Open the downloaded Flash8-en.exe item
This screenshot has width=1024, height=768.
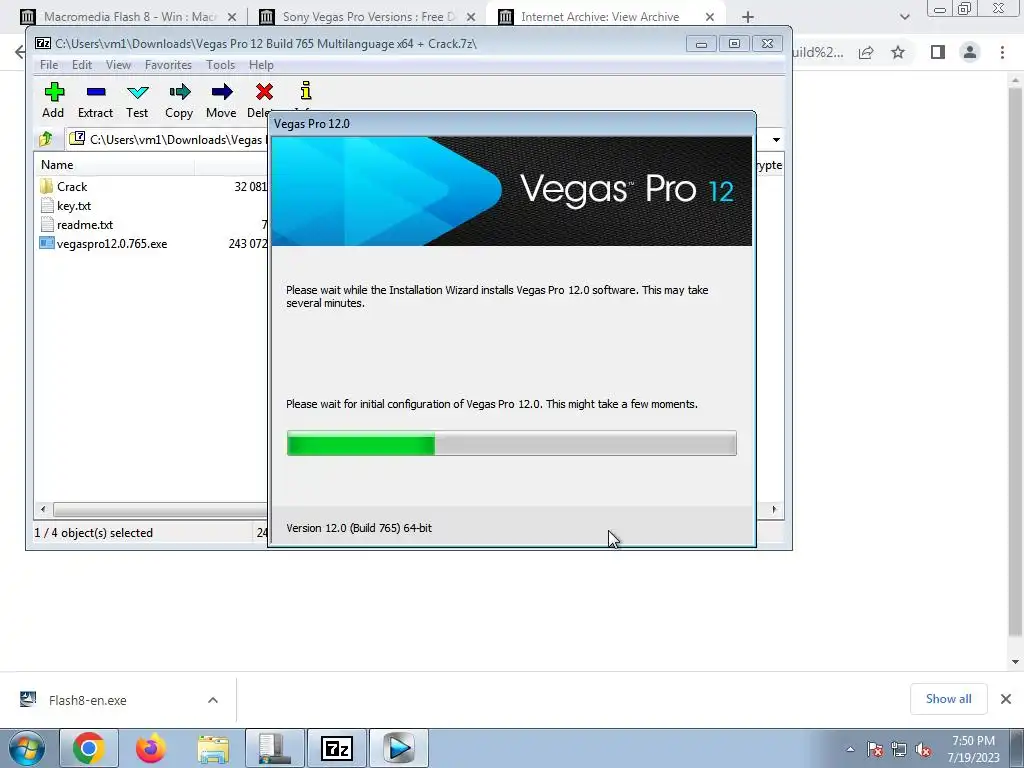pyautogui.click(x=88, y=700)
